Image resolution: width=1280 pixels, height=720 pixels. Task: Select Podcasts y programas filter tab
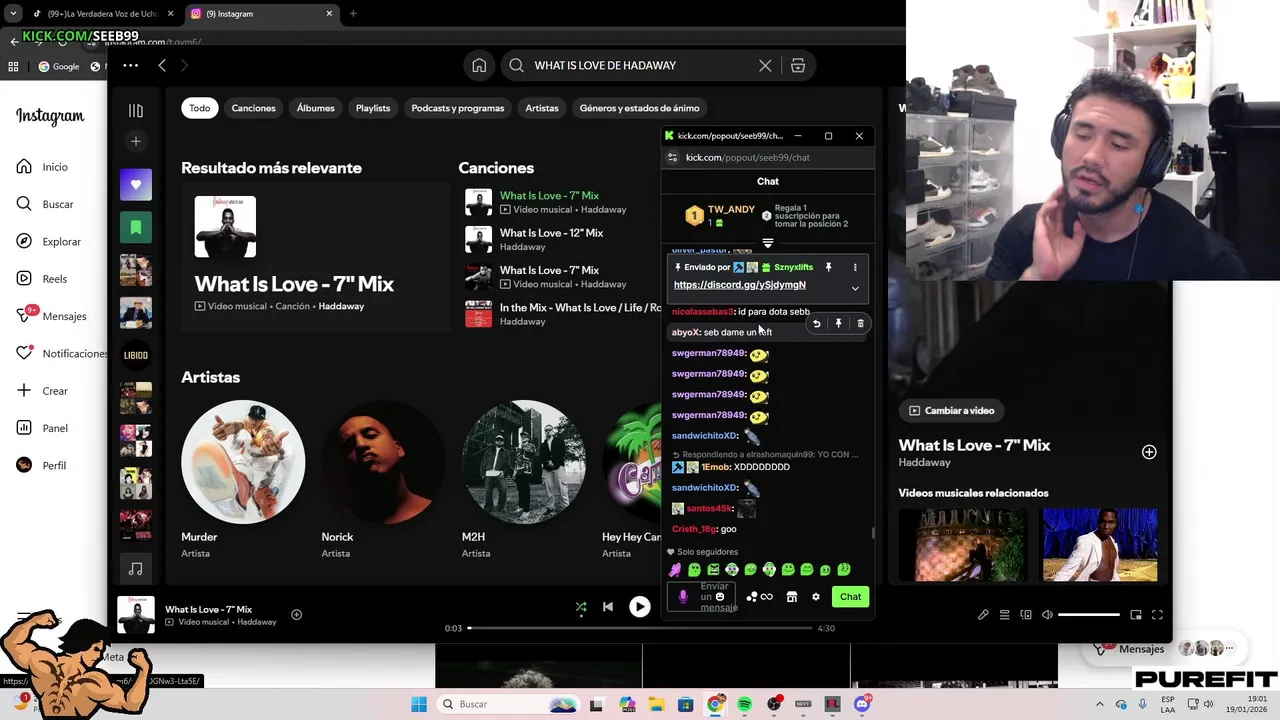pos(458,108)
